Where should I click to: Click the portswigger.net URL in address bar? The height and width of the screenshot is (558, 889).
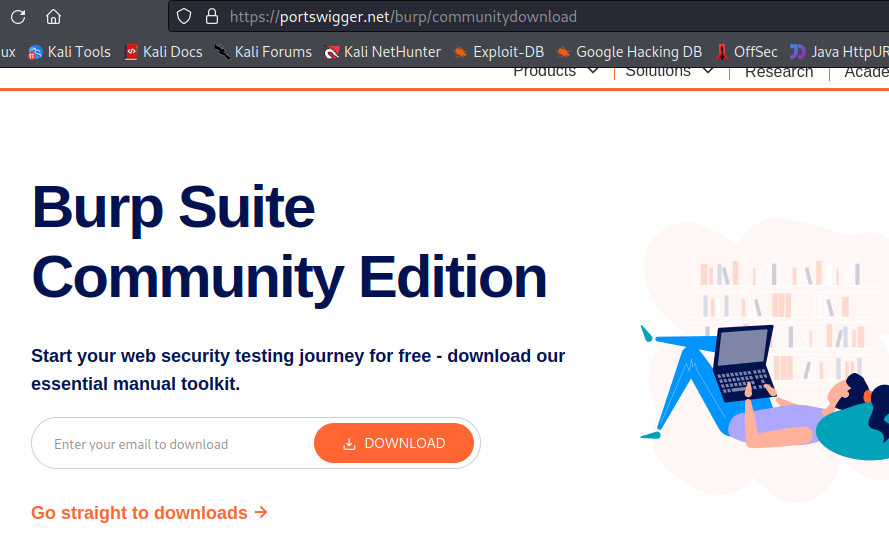403,17
